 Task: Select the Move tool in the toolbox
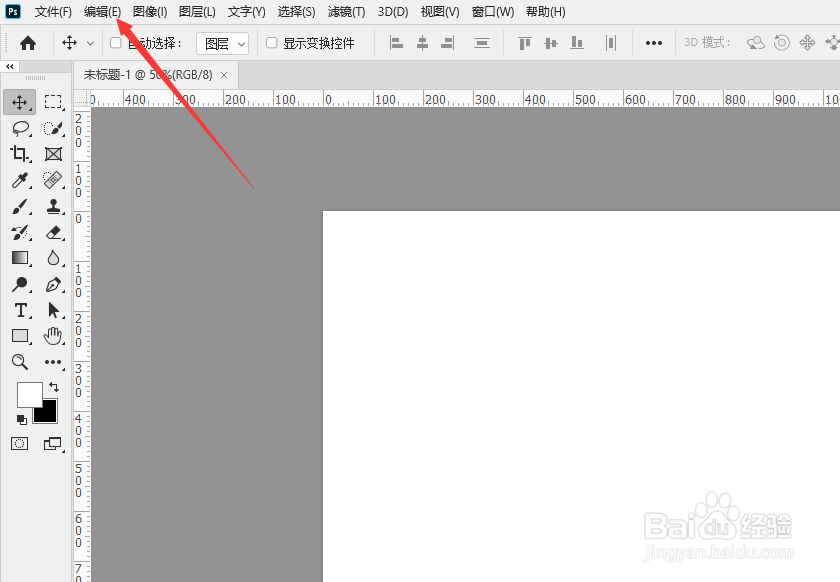click(x=20, y=102)
